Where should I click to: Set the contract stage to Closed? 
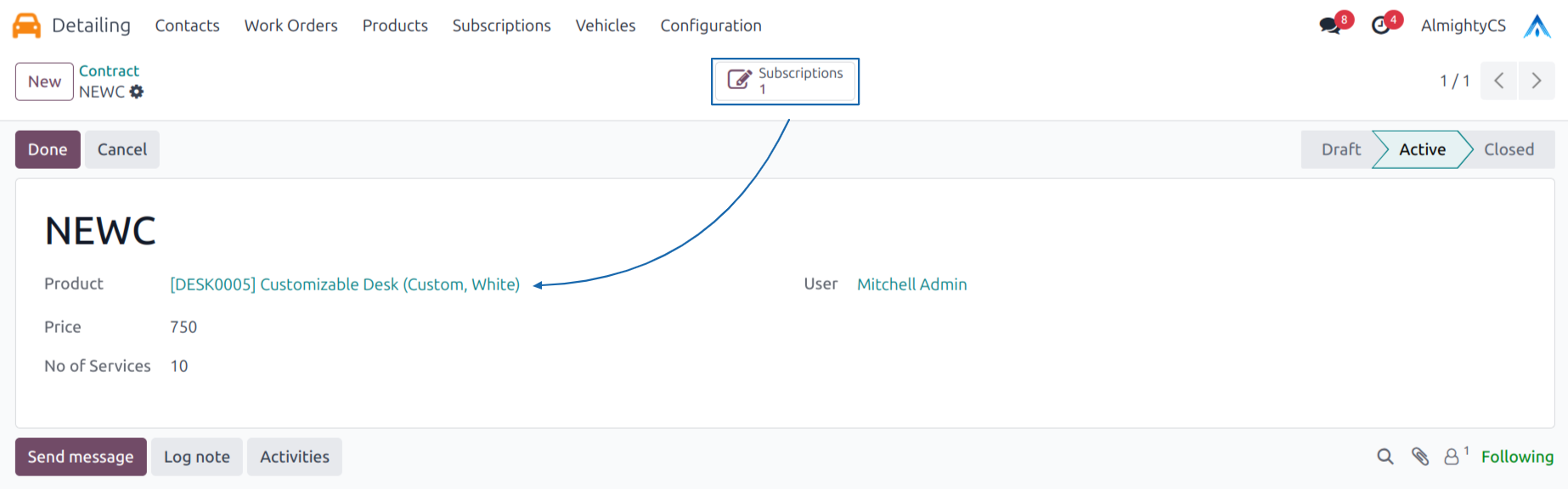tap(1509, 149)
